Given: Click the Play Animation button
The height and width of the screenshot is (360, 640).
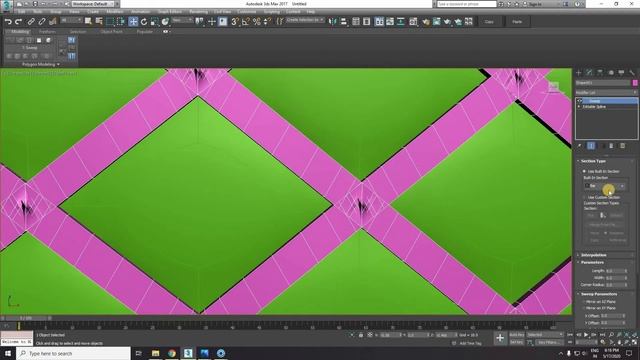Looking at the screenshot, I should point(586,335).
